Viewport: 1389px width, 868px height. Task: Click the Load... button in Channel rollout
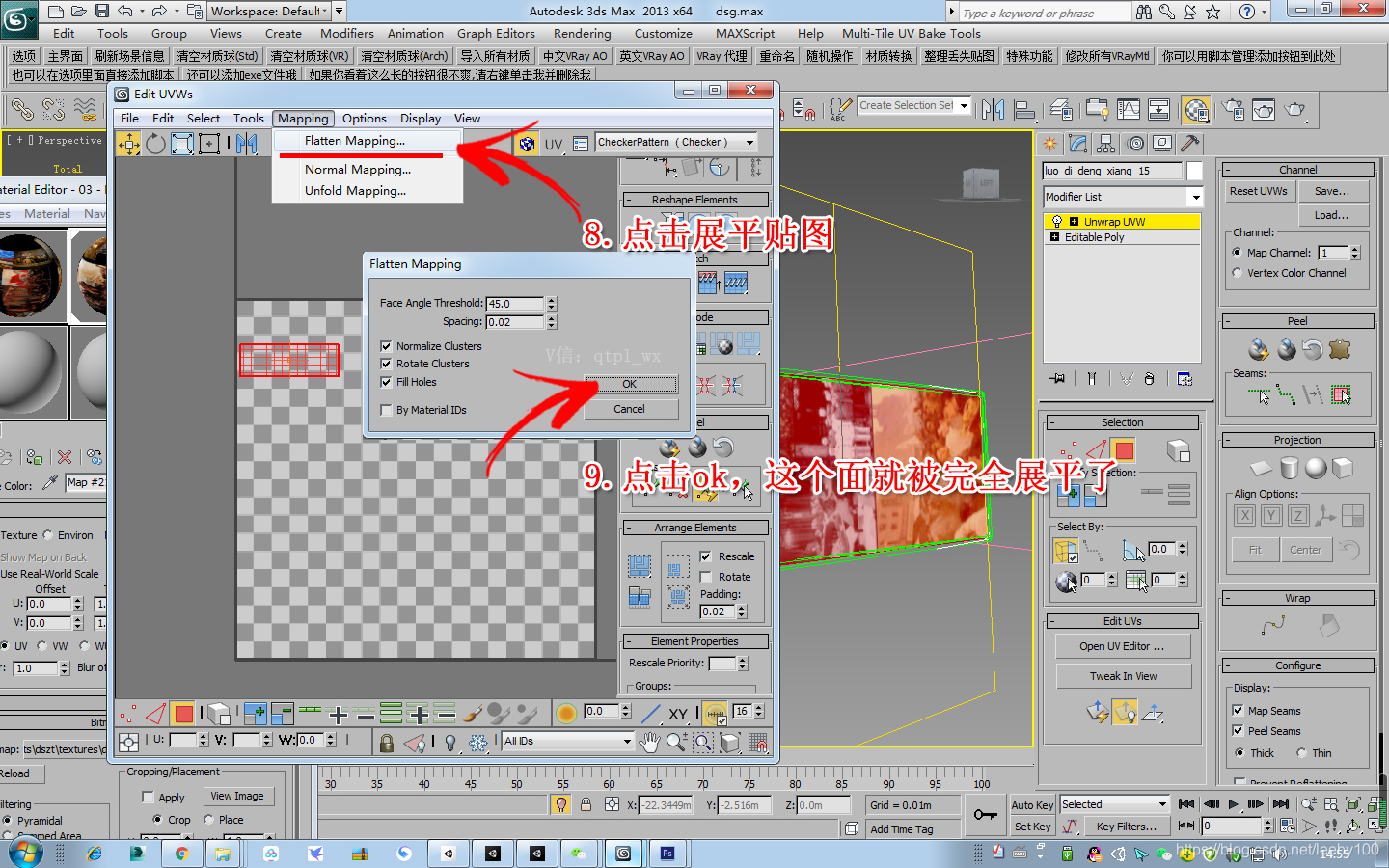(1332, 215)
